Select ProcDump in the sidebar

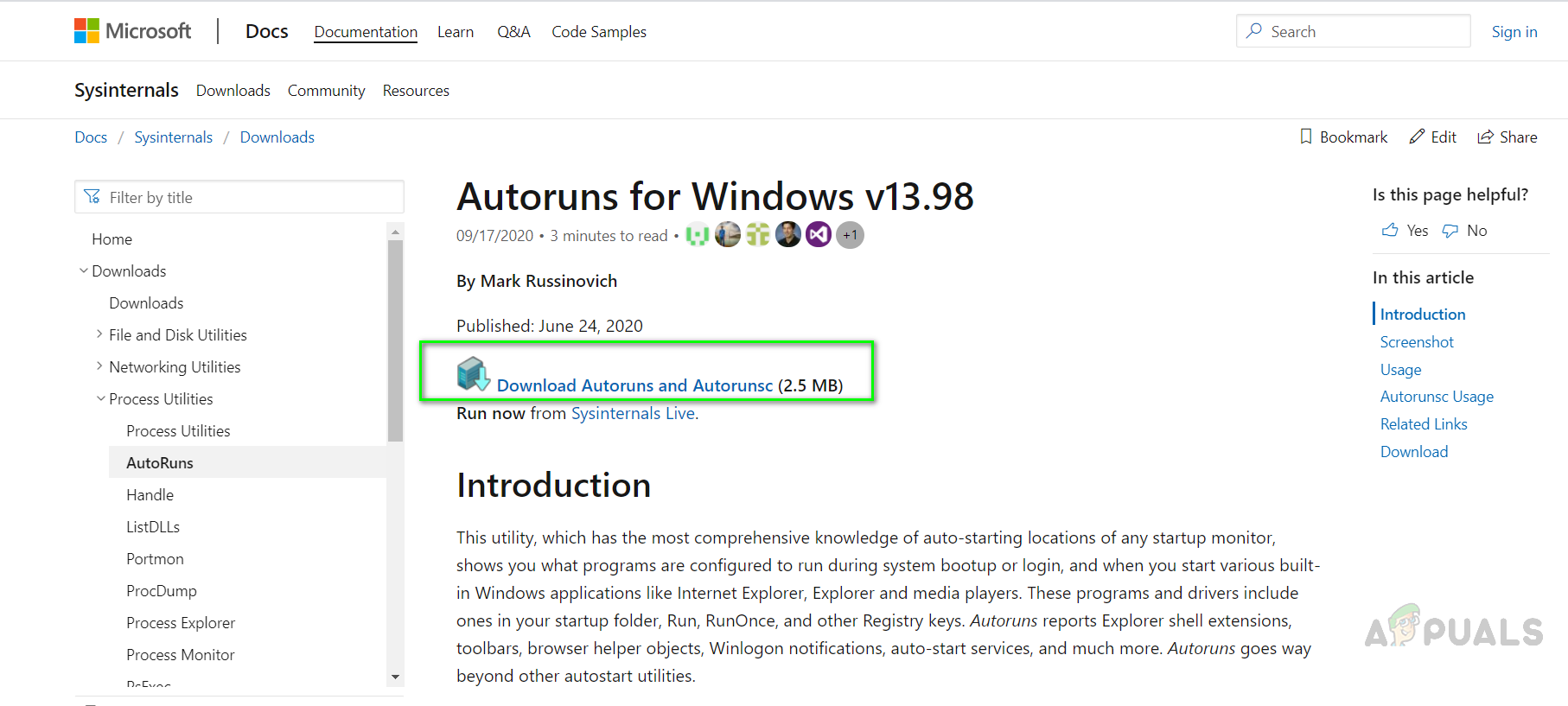162,591
